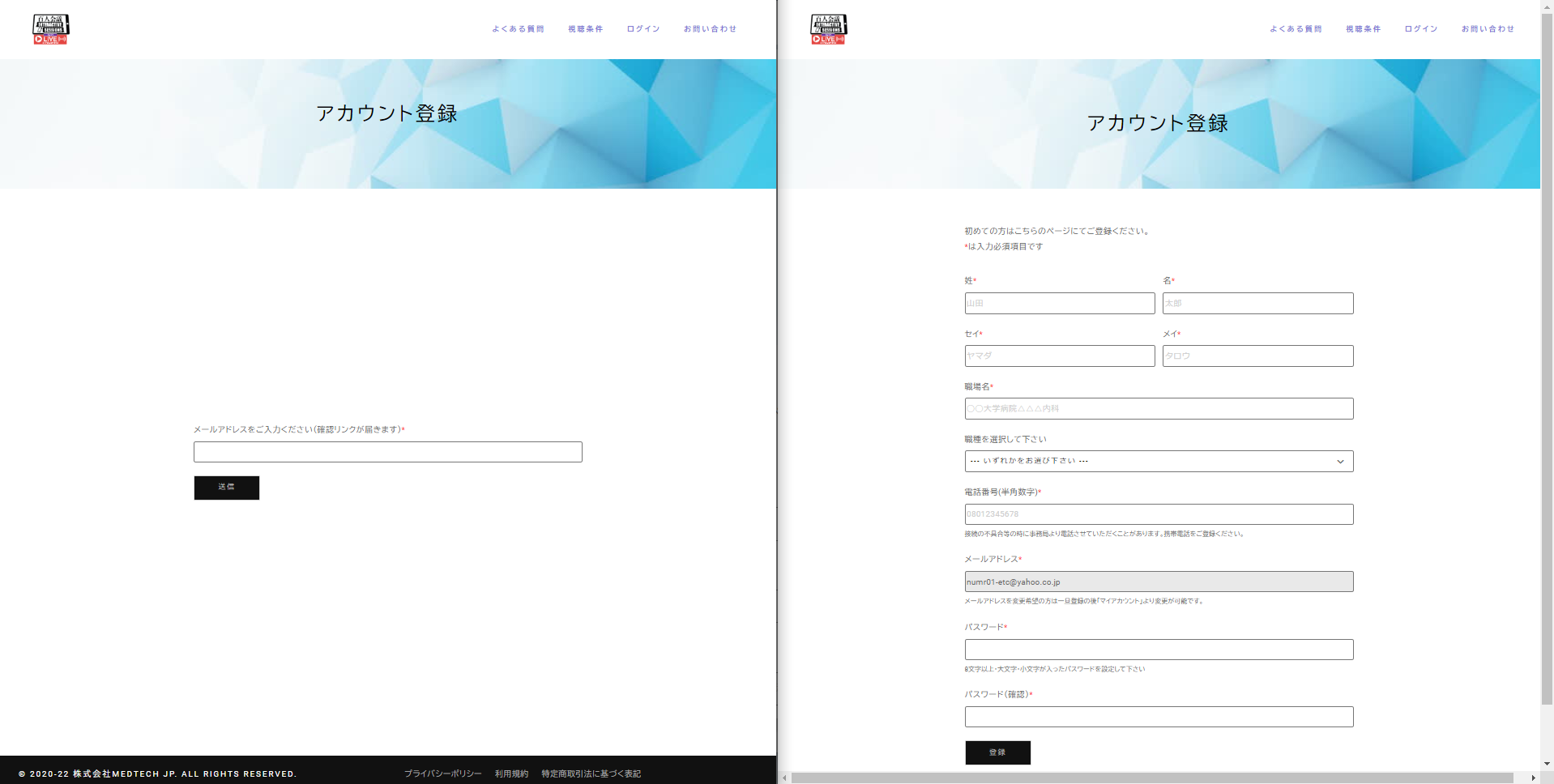Click the 電話番号 phone number field
Image resolution: width=1554 pixels, height=784 pixels.
click(x=1159, y=514)
